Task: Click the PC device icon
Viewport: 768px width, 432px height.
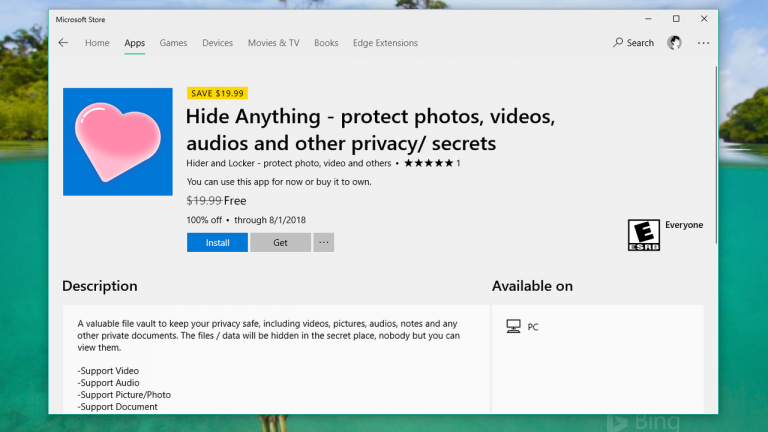Action: tap(513, 326)
